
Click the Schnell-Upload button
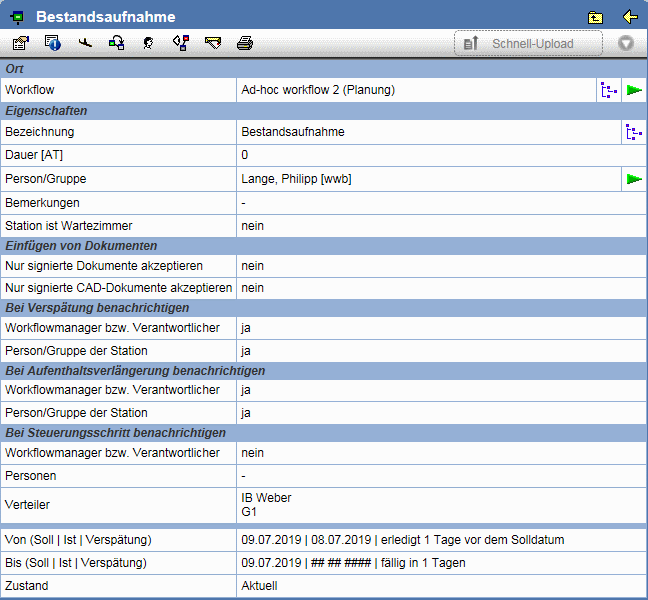[x=528, y=43]
